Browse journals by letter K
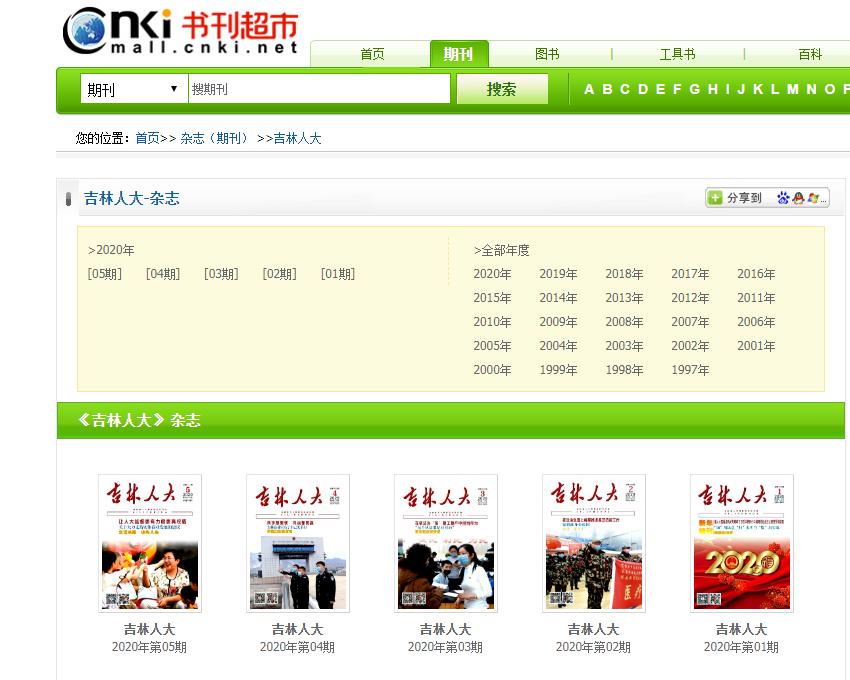 (758, 89)
